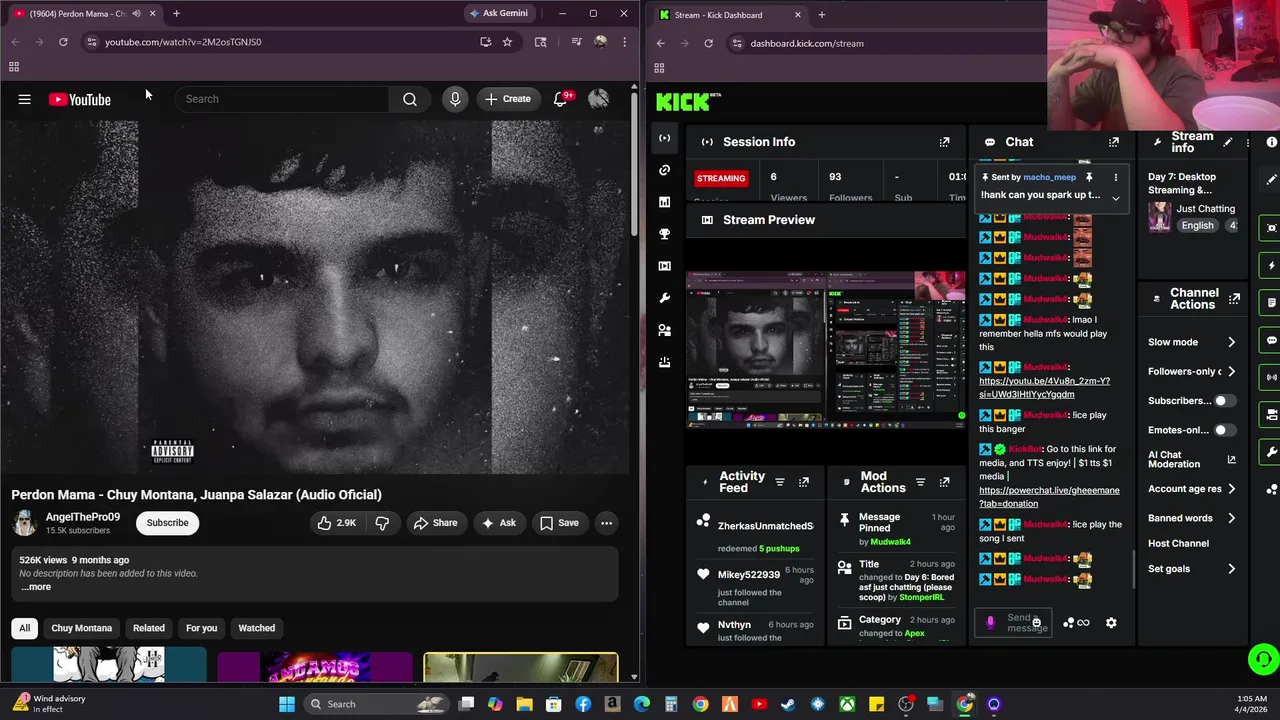Open the powerchat.live donation link in chat
The width and height of the screenshot is (1280, 720).
point(1049,497)
